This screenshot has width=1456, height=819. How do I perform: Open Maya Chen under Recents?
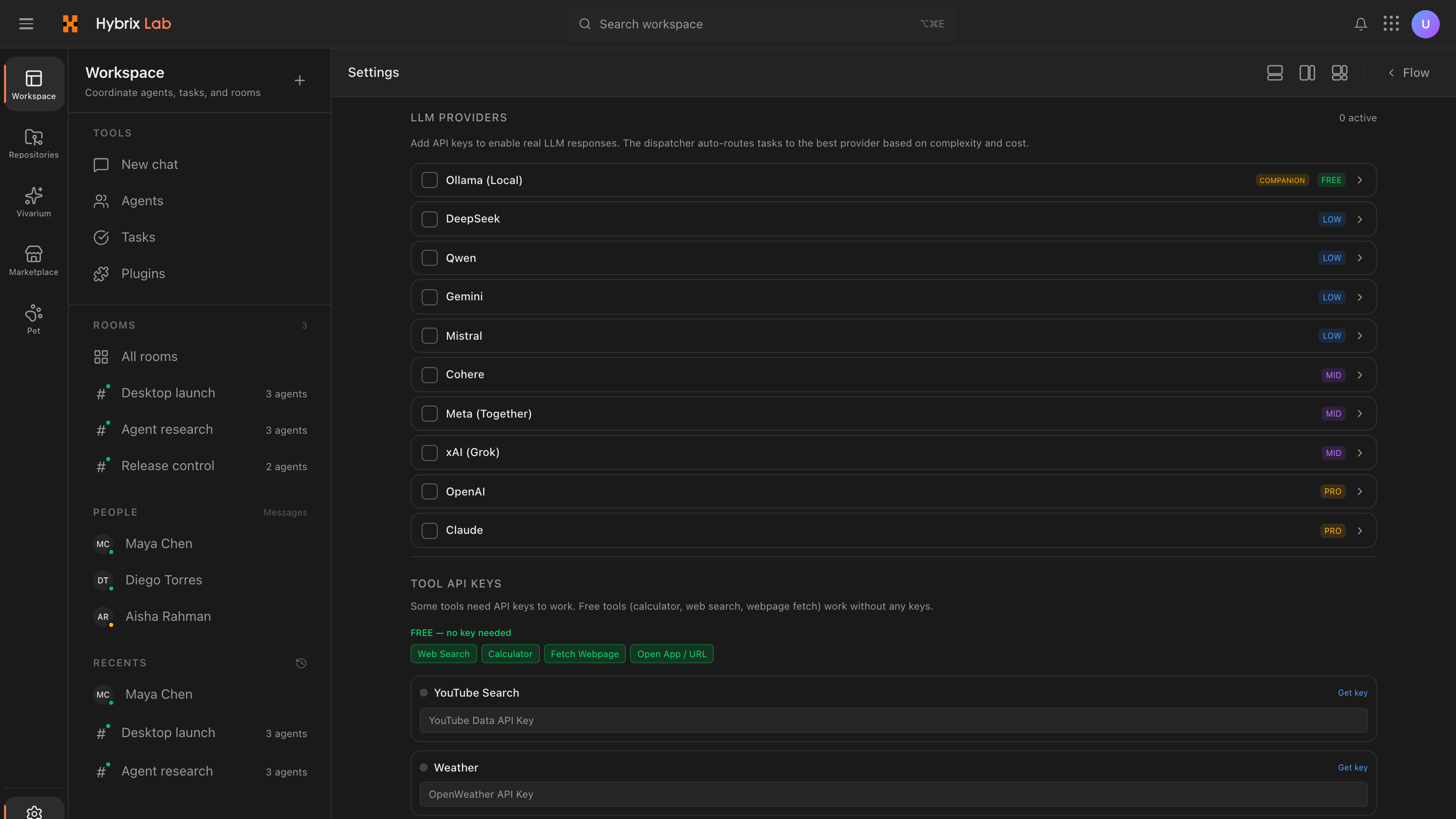[200, 694]
